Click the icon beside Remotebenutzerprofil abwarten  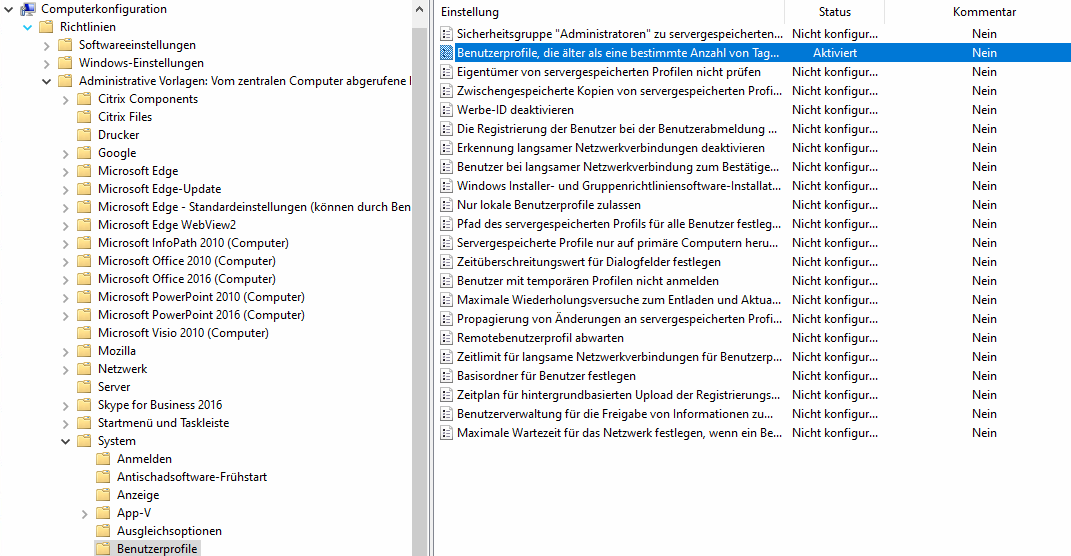(447, 338)
